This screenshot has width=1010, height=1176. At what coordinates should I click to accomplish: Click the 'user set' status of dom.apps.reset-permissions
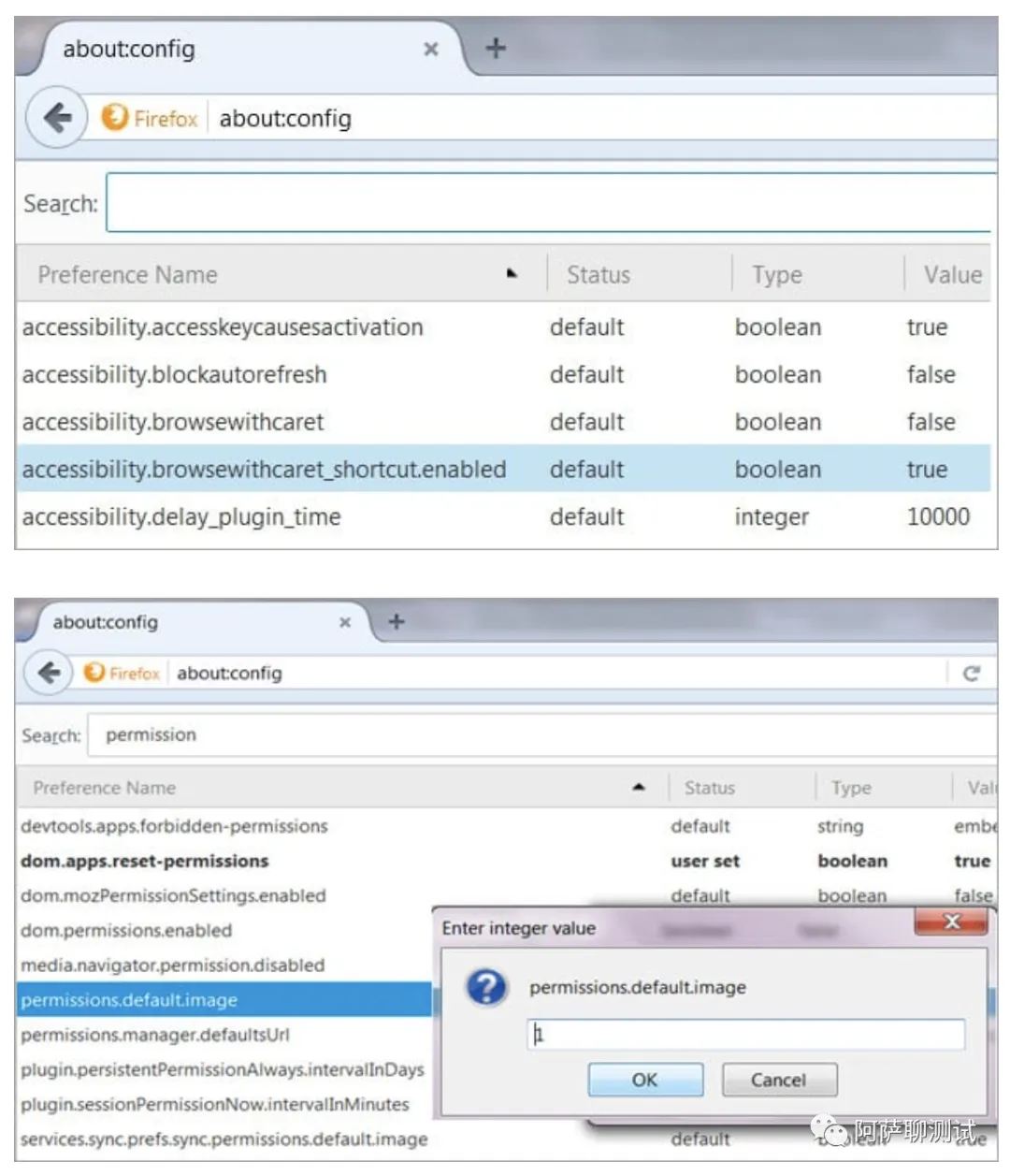point(705,861)
